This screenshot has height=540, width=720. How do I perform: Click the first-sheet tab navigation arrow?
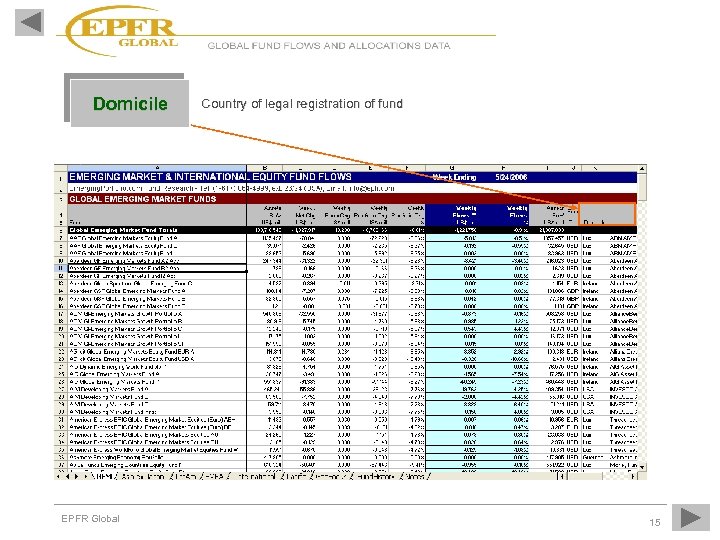click(x=59, y=477)
